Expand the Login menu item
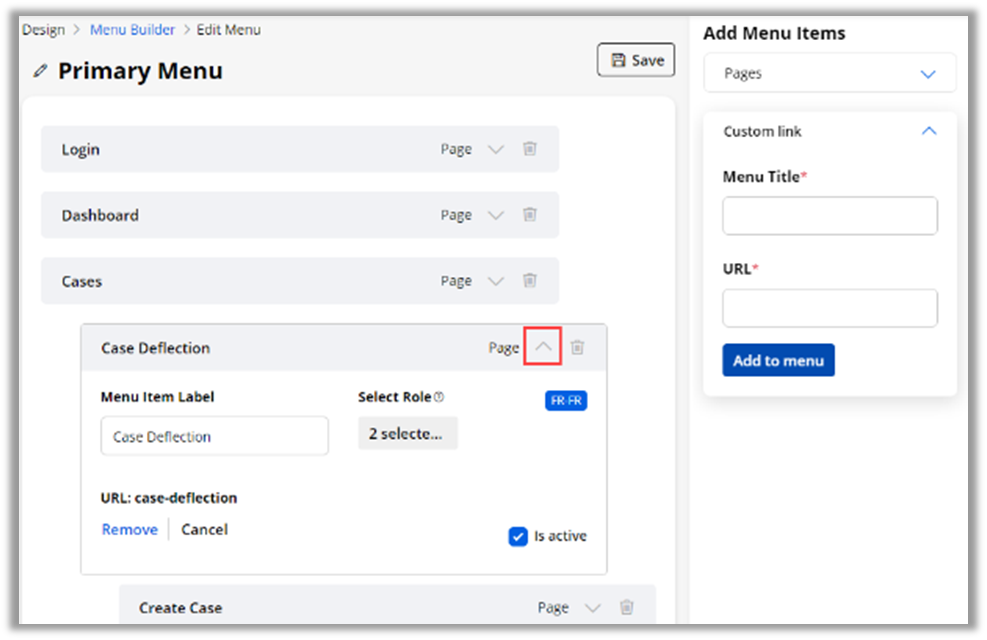This screenshot has width=987, height=640. click(x=496, y=149)
